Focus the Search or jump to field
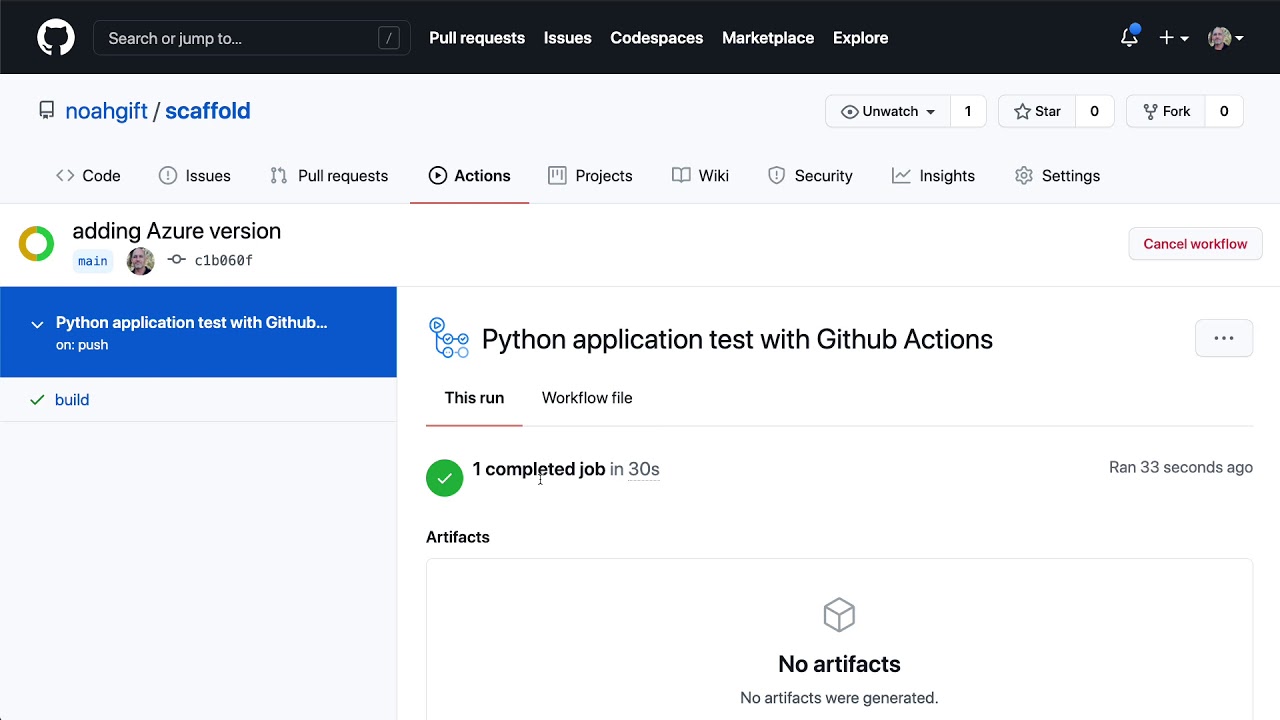Image resolution: width=1280 pixels, height=720 pixels. click(x=240, y=38)
